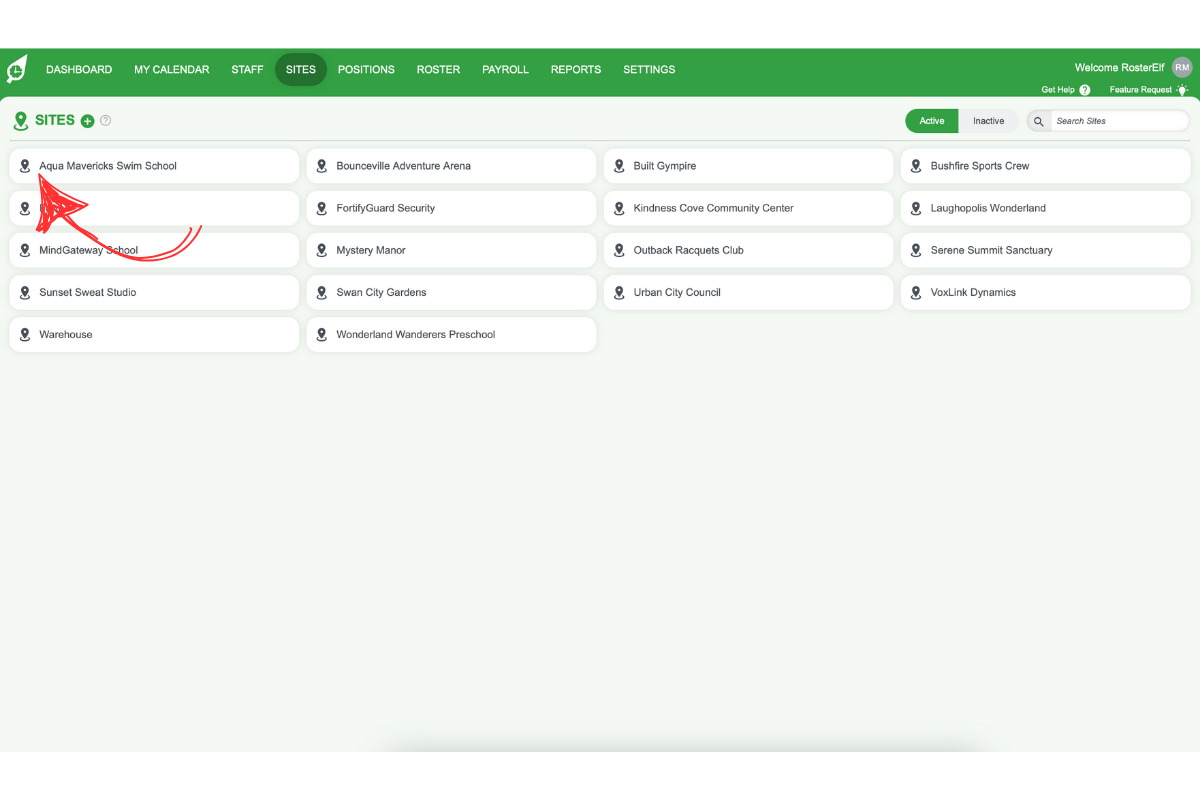Click the Feature Request lightbulb icon

(x=1183, y=90)
